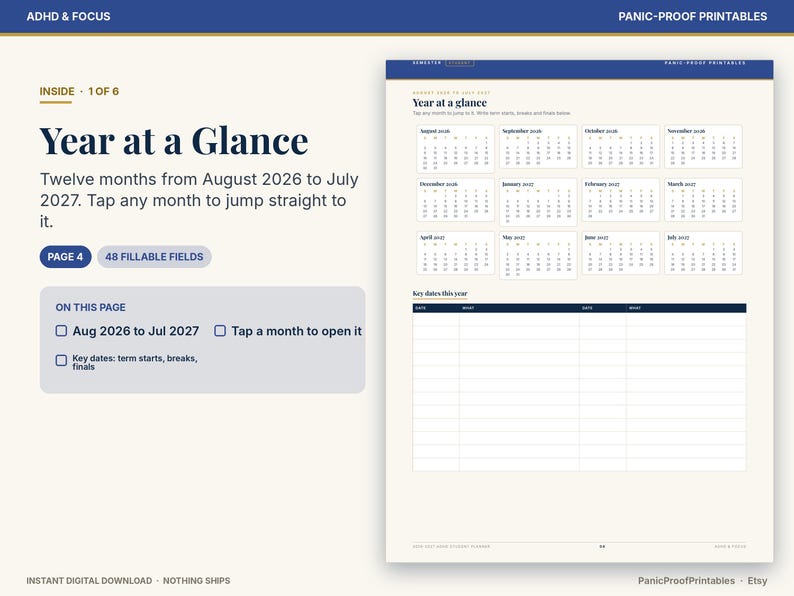Viewport: 794px width, 596px height.
Task: Click the PAGE 4 pill badge
Action: pos(65,257)
